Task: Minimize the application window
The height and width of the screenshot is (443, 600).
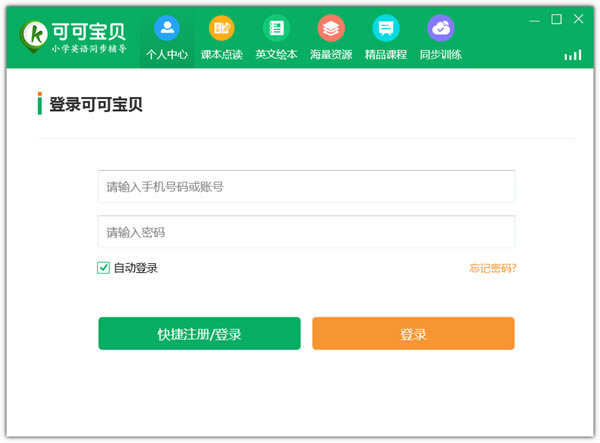Action: (535, 21)
